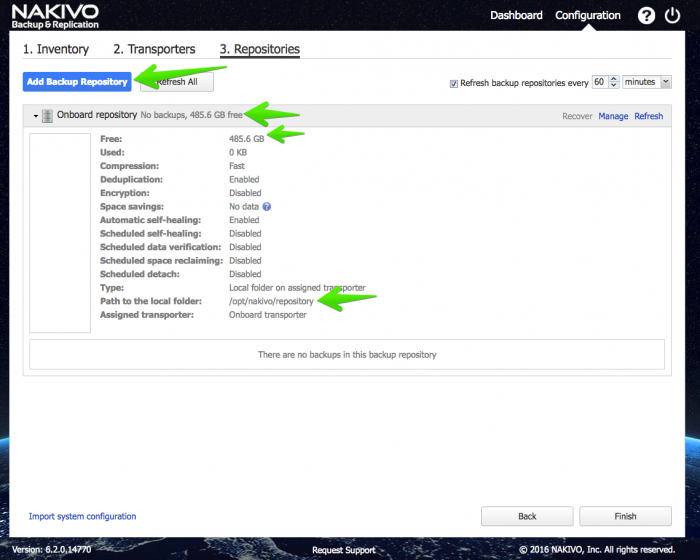Click the Finish button

click(625, 516)
